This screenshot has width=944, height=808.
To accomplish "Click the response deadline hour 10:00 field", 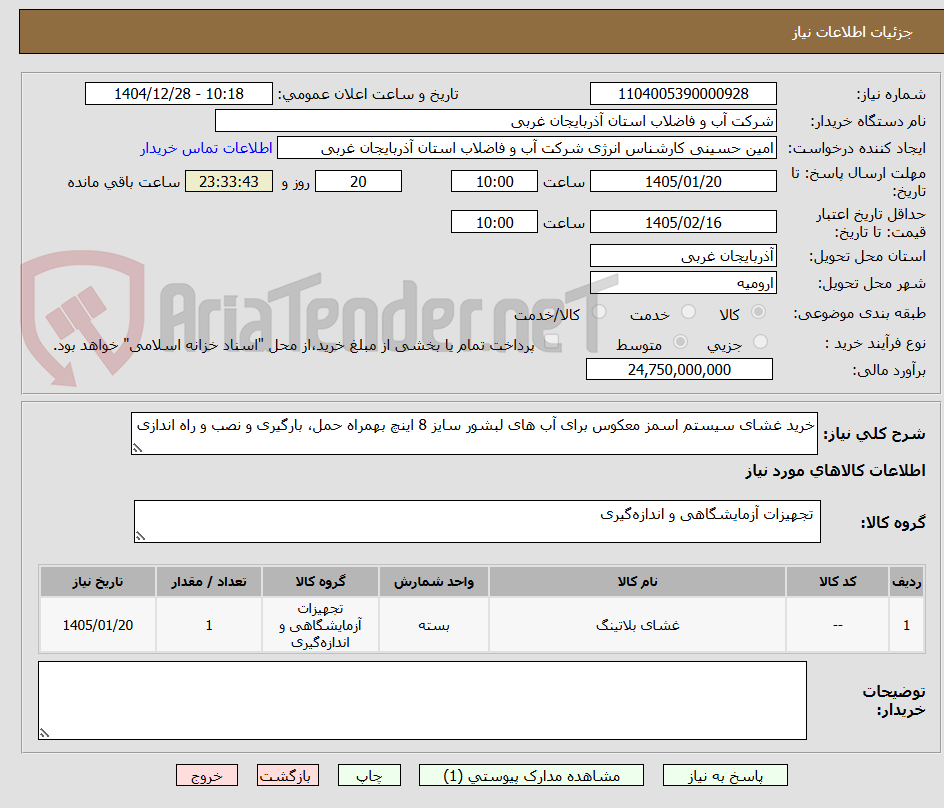I will point(494,181).
